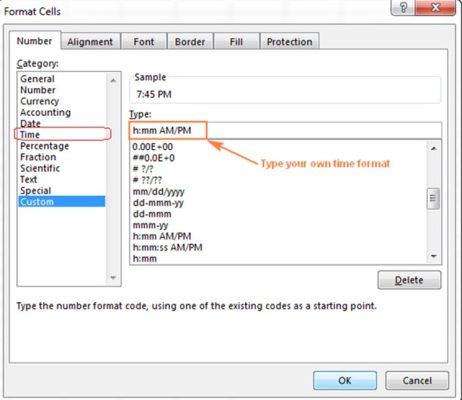Screen dimensions: 462x400
Task: Click the category list up arrow
Action: (x=113, y=80)
